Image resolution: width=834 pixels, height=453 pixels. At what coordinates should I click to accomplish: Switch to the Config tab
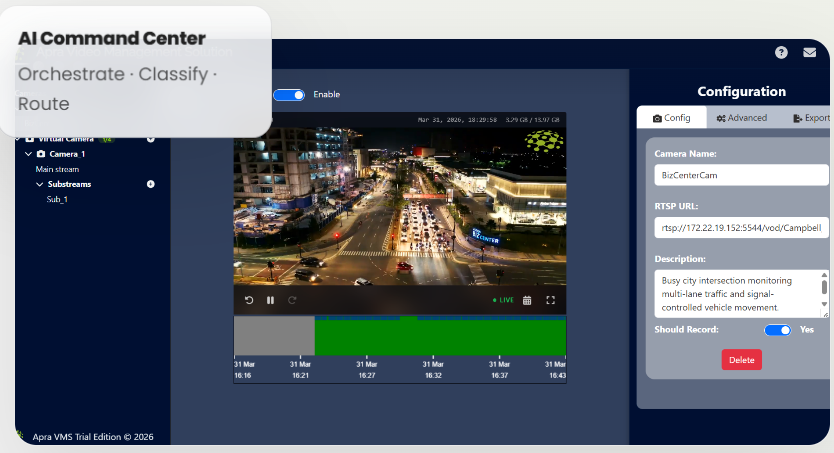pyautogui.click(x=672, y=118)
